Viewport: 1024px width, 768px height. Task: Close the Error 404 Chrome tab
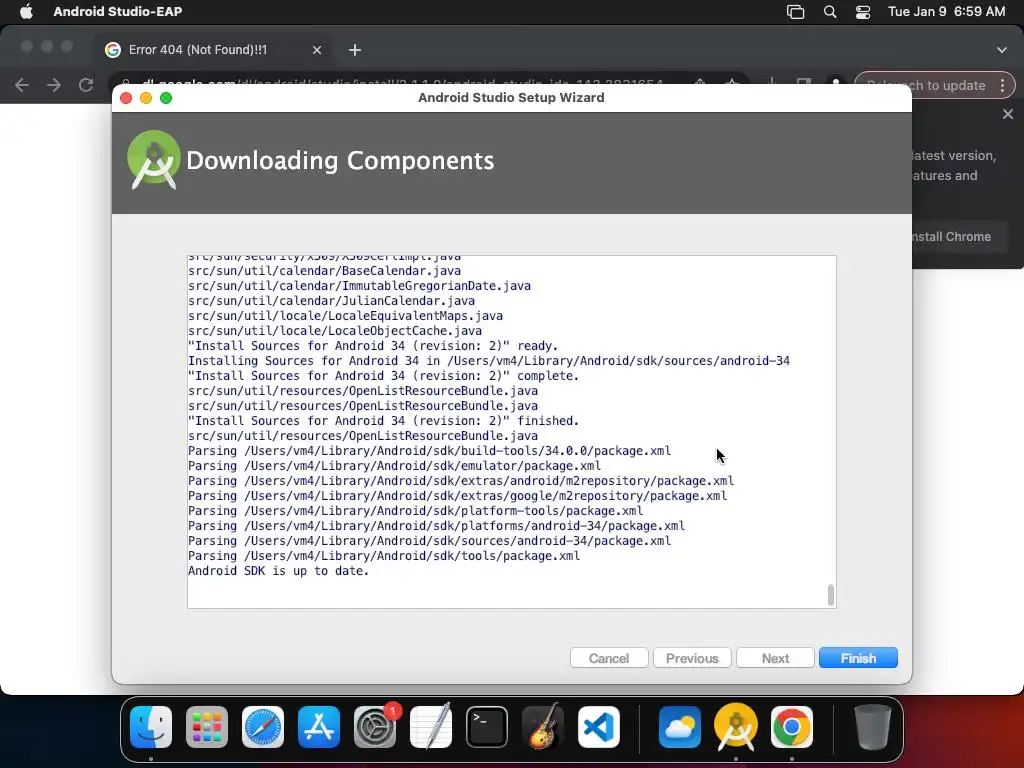coord(317,50)
